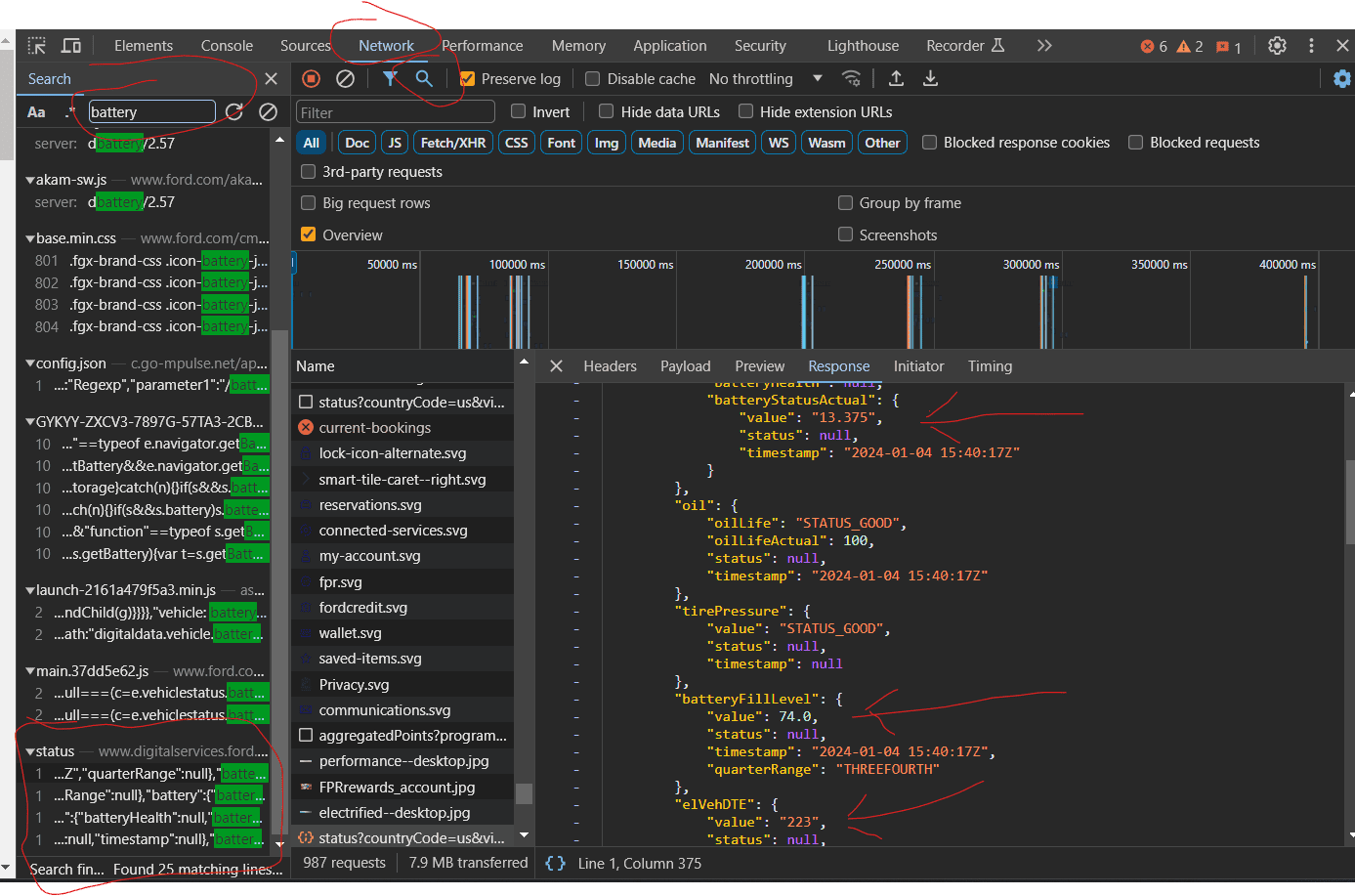Toggle the network filter funnel icon

click(x=390, y=79)
